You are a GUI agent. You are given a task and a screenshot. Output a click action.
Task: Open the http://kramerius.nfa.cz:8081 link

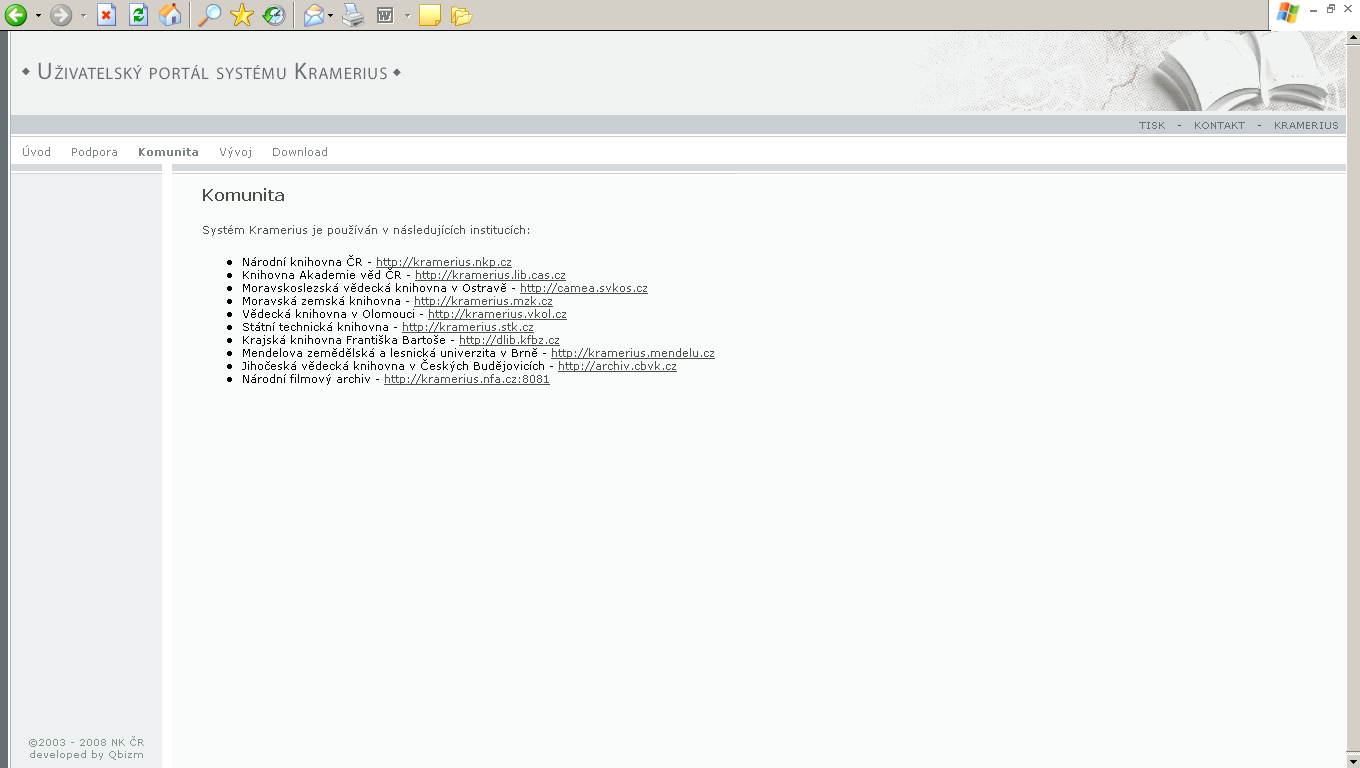(x=467, y=379)
